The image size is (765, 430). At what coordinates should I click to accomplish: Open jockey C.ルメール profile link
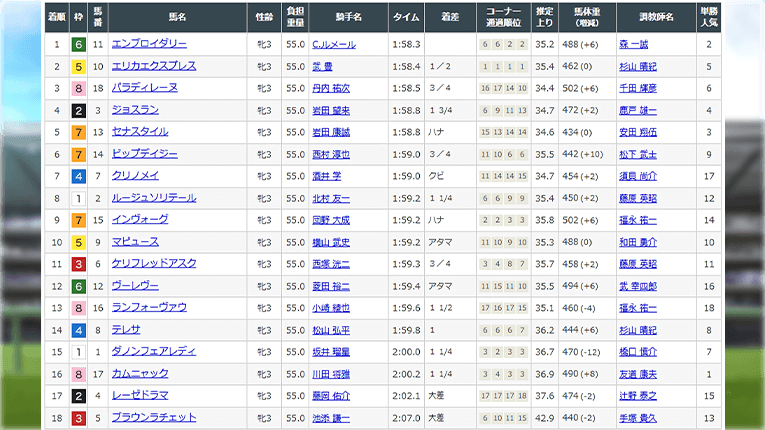(x=333, y=44)
